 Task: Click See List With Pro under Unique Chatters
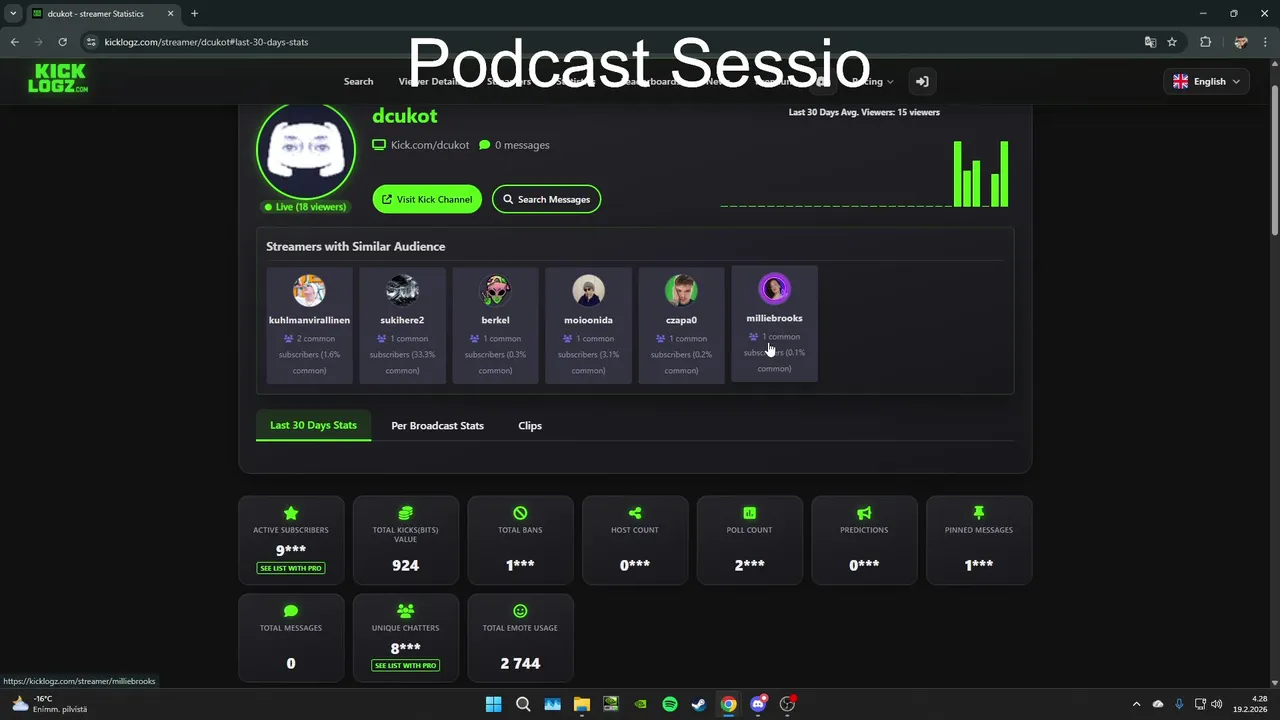tap(405, 665)
